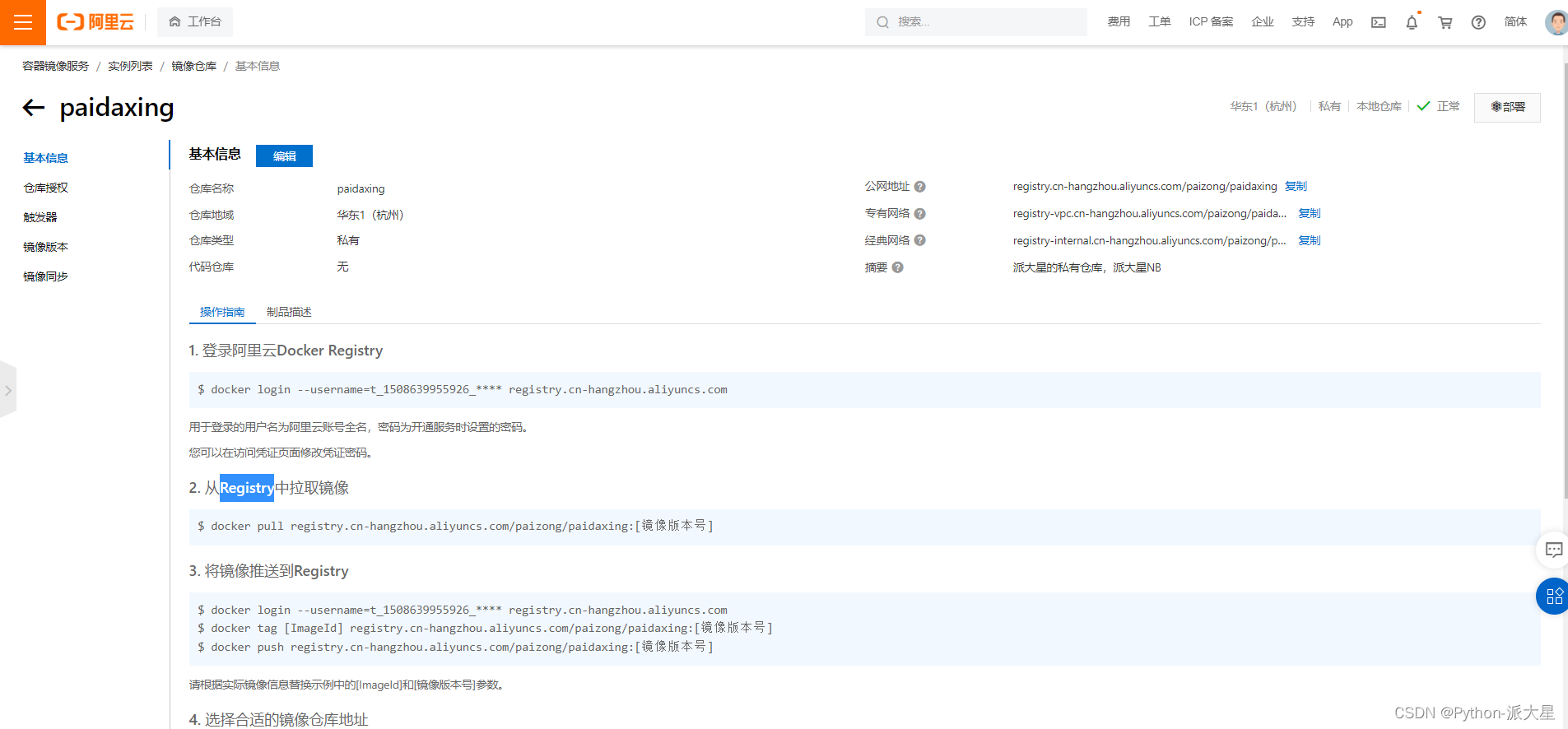Click the Alibaba Cloud logo
The image size is (1568, 729).
[x=95, y=22]
